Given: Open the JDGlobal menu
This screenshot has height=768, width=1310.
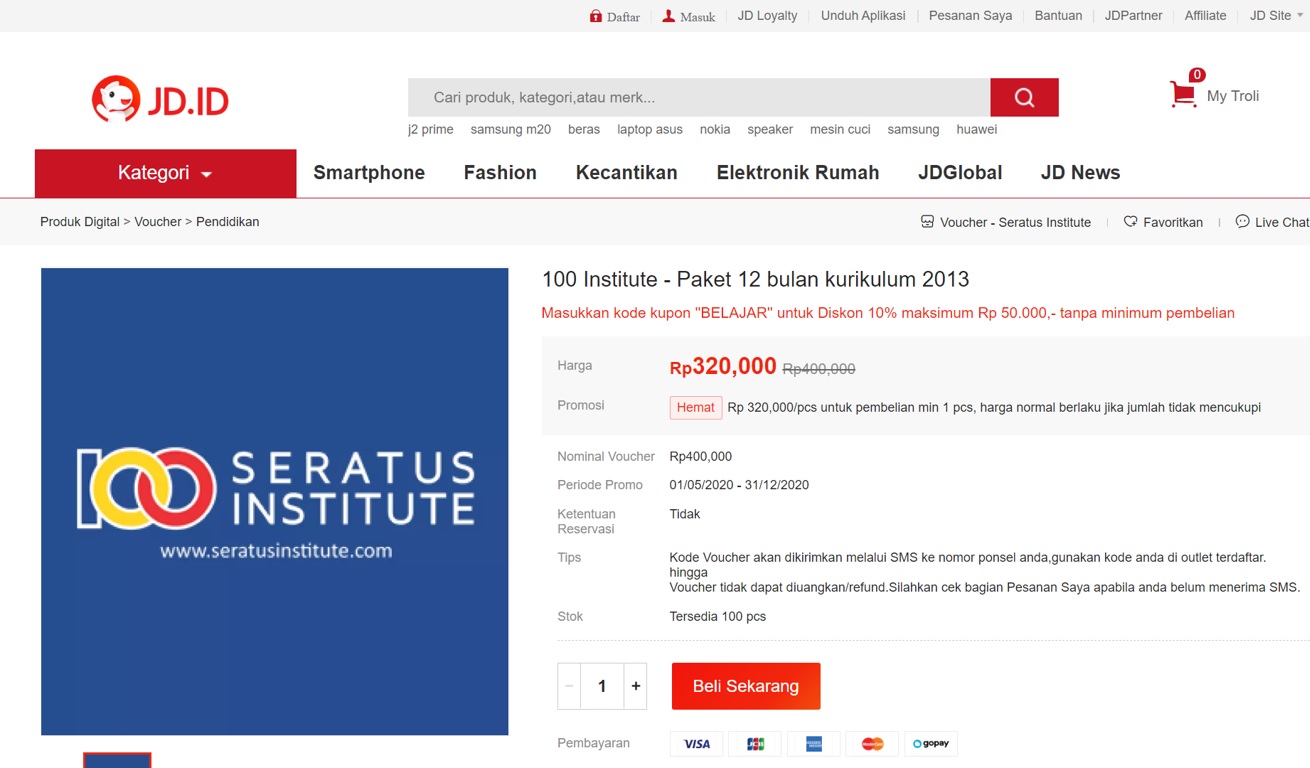Looking at the screenshot, I should coord(960,173).
